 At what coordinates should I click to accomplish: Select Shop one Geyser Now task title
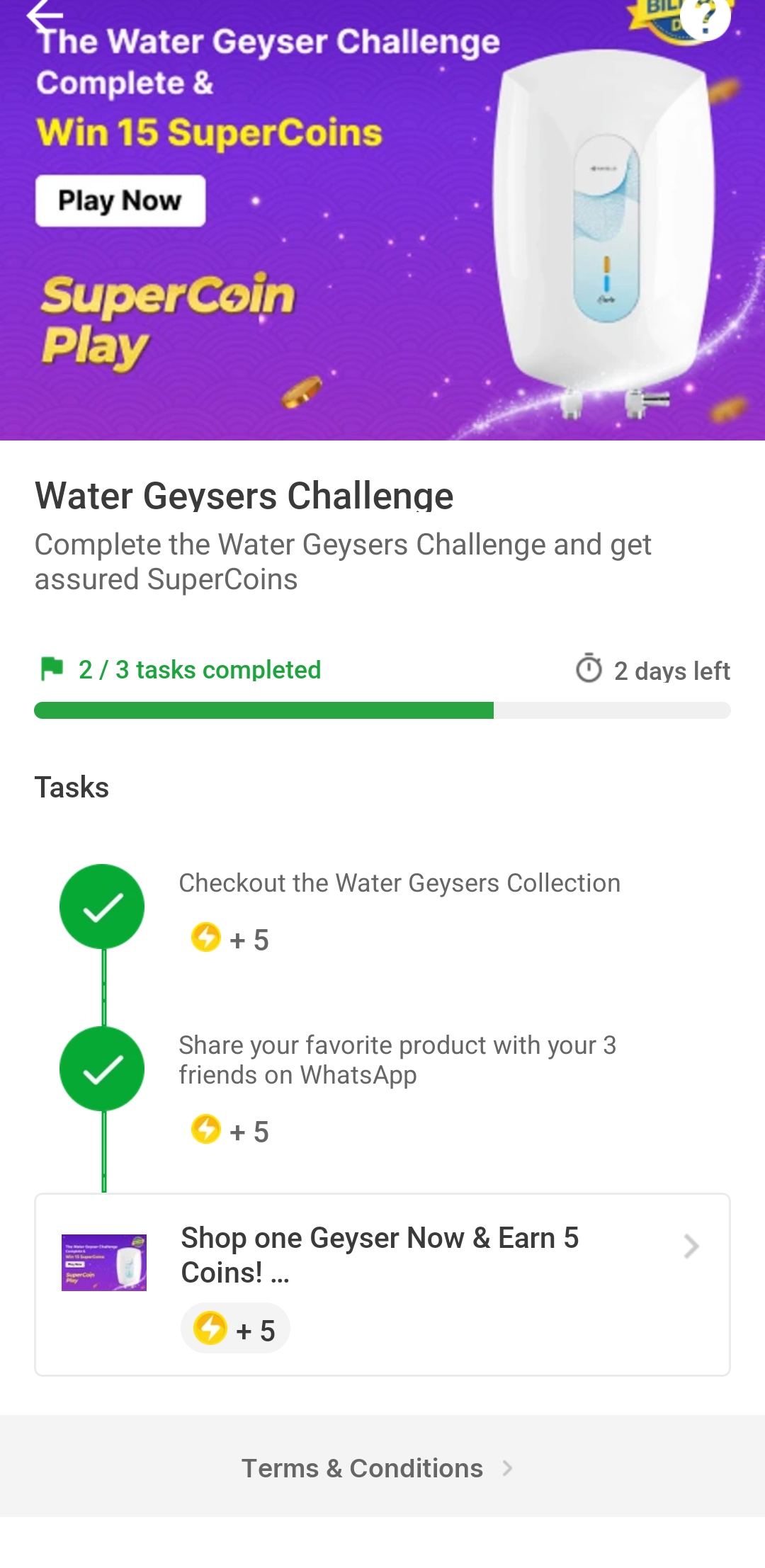pos(380,1254)
